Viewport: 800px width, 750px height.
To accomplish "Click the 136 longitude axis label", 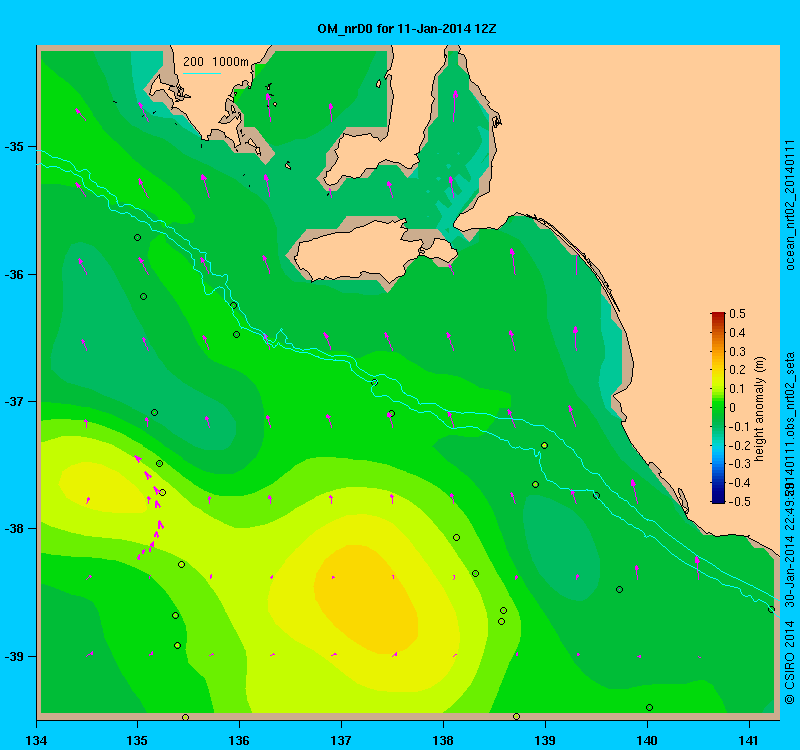I will click(x=239, y=740).
